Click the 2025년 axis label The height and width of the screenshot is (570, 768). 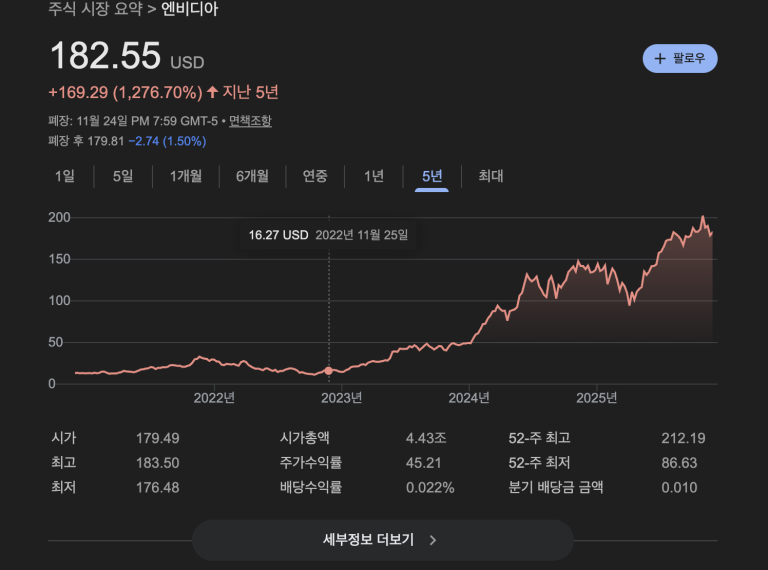click(596, 398)
